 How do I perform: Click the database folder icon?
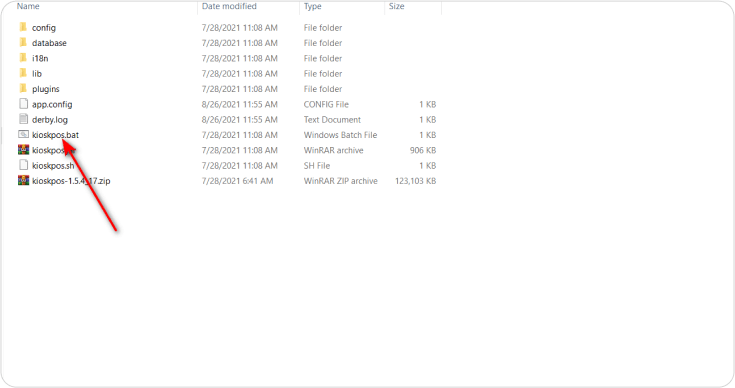tap(23, 43)
